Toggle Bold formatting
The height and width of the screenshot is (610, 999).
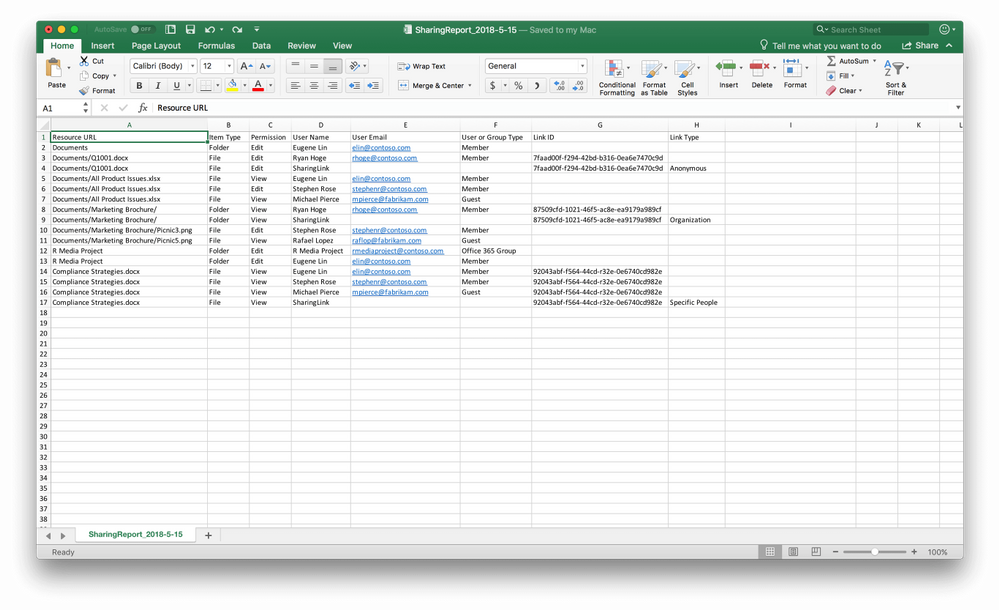coord(139,86)
